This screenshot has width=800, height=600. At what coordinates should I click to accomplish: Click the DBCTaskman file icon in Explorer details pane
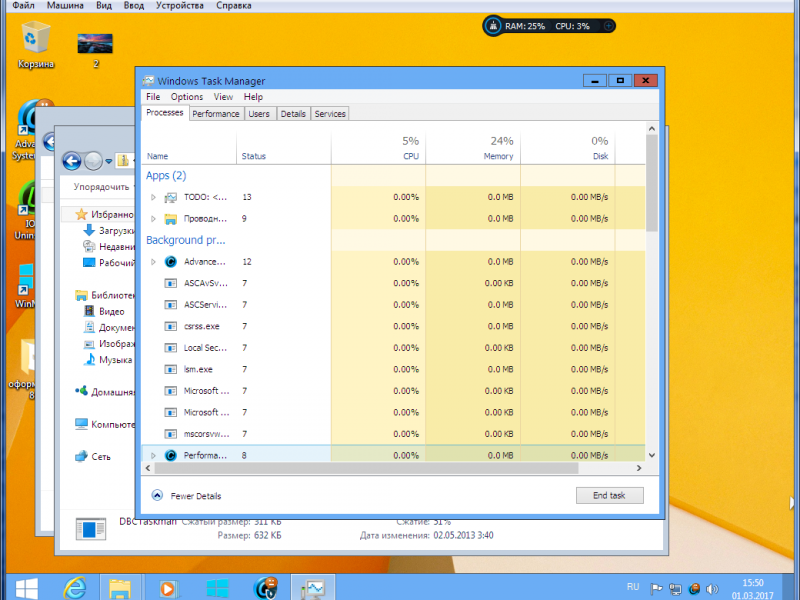[90, 528]
